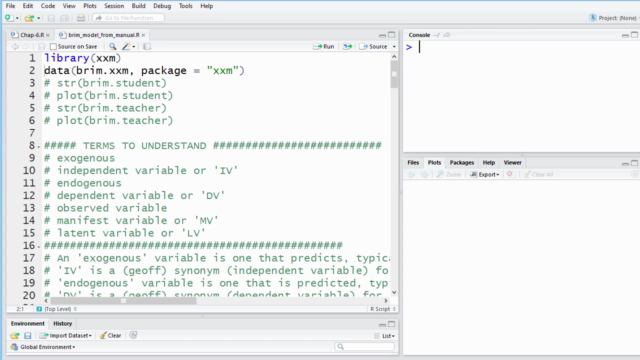The image size is (640, 360).
Task: Collapse the TERMS TO UNDERSTAND section fold
Action: (39, 146)
